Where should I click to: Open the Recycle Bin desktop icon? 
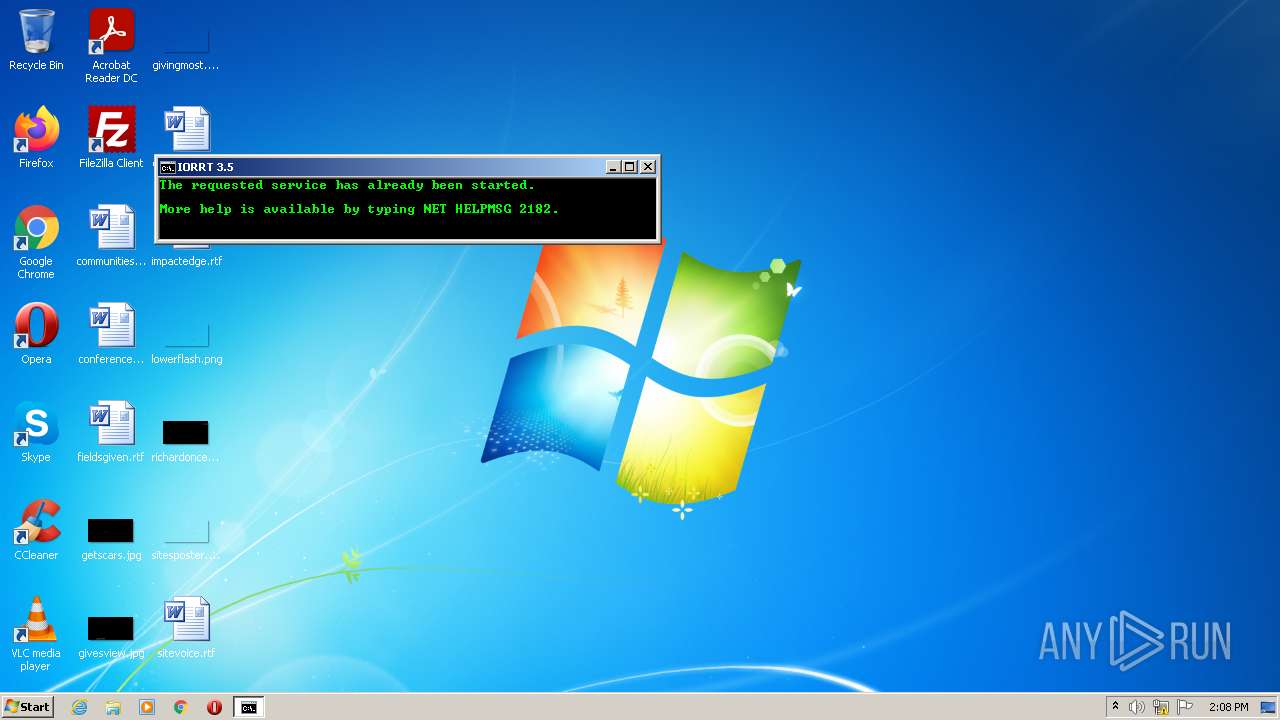[36, 40]
